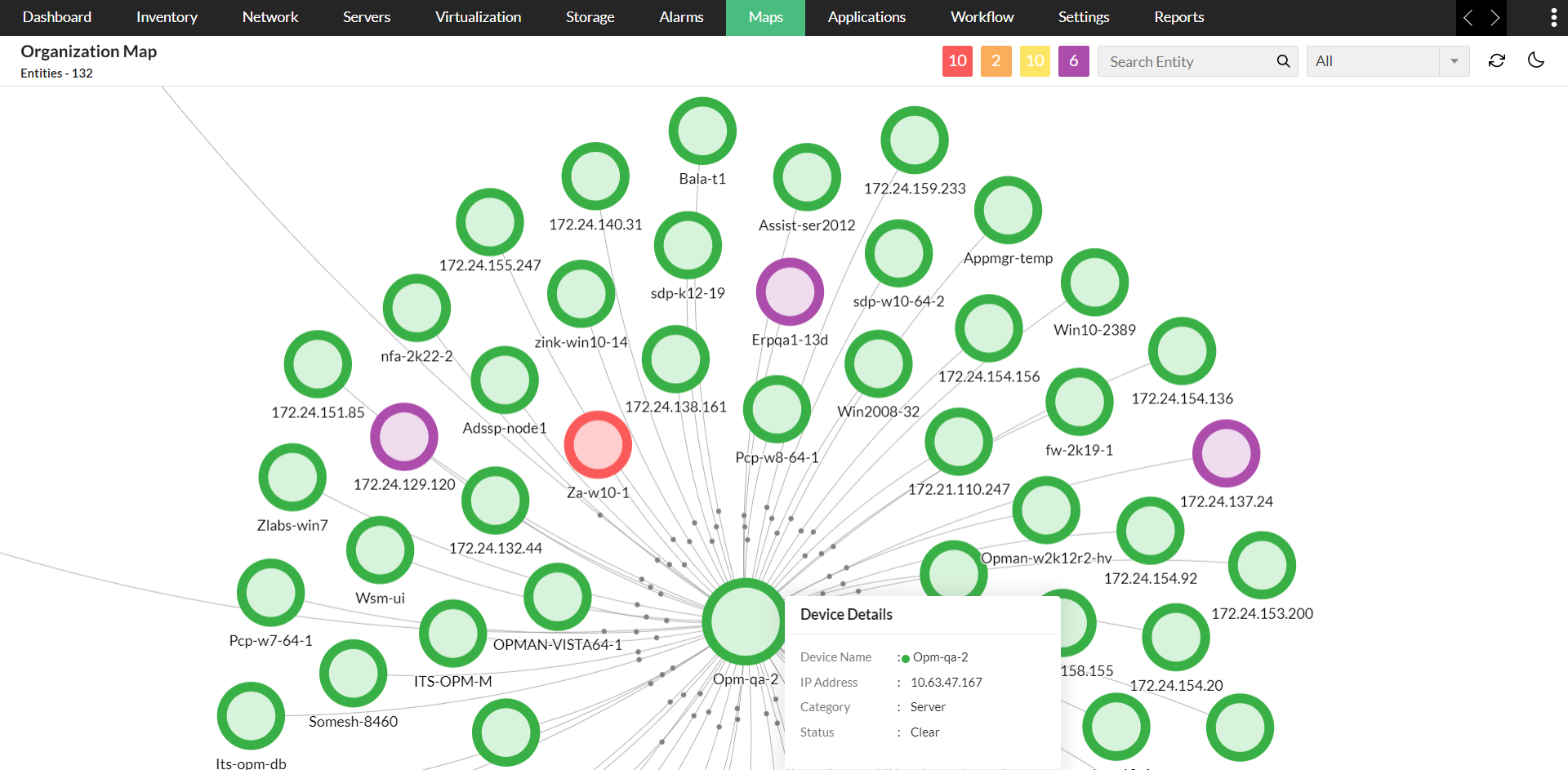Toggle dark mode with the moon icon

coord(1536,60)
